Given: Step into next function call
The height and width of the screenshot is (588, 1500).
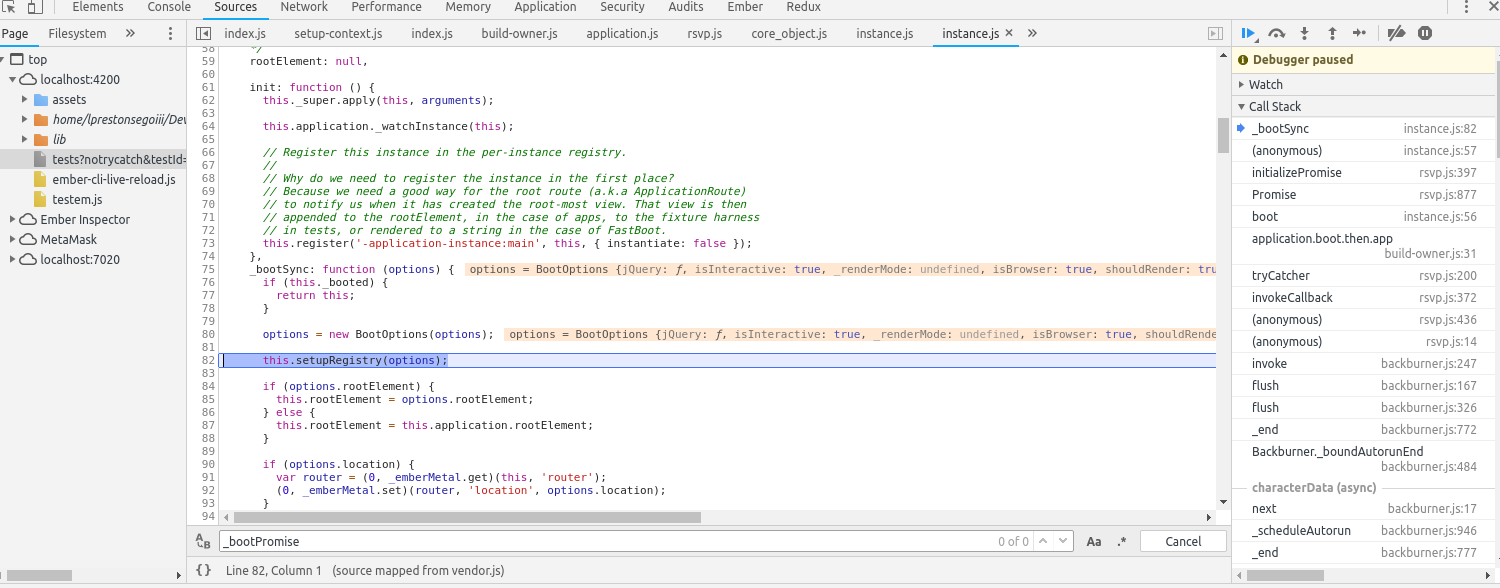Looking at the screenshot, I should click(1305, 33).
